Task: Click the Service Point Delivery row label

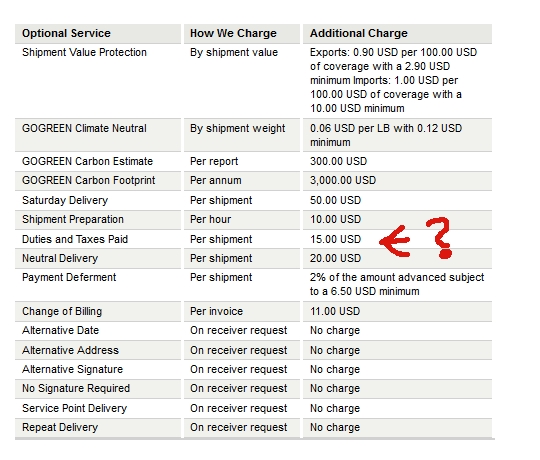Action: tap(75, 408)
